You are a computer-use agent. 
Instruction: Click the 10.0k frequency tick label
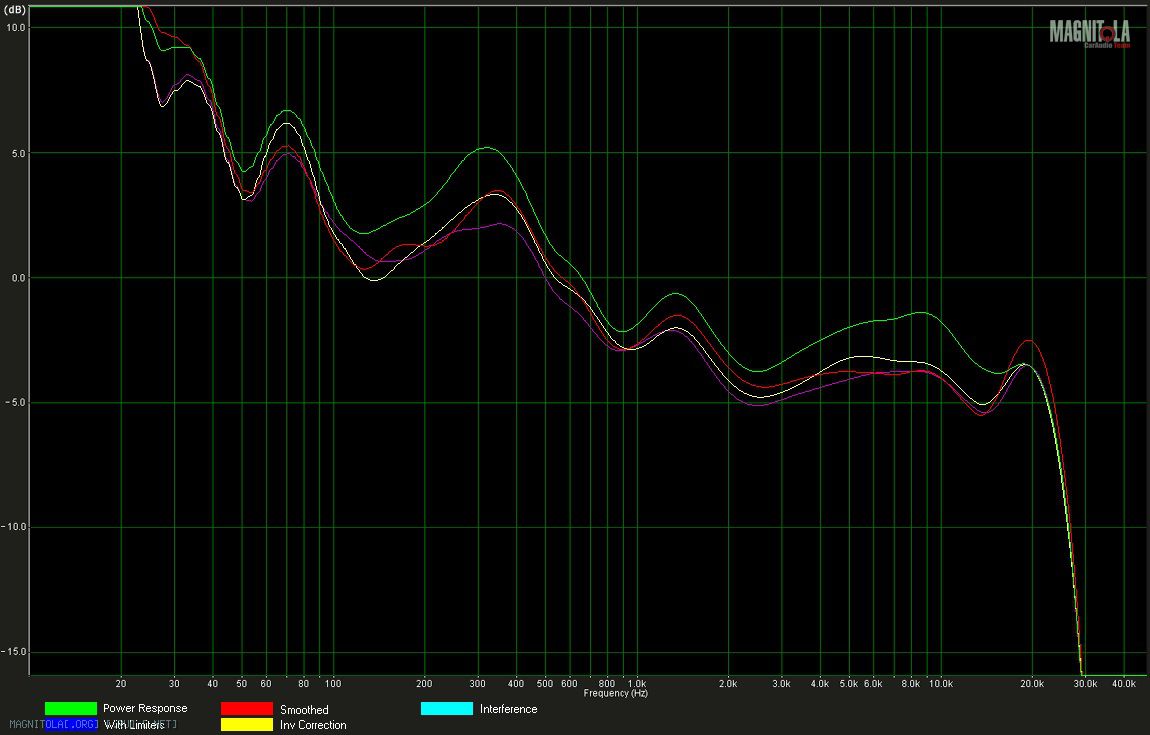point(941,683)
